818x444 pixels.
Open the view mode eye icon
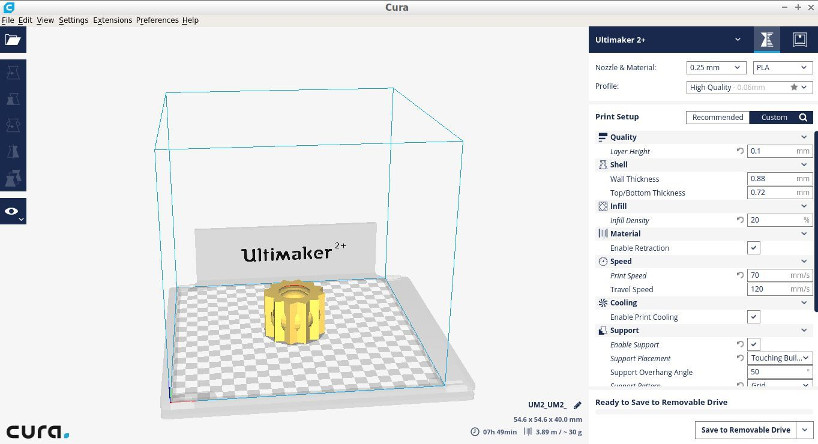pyautogui.click(x=13, y=211)
